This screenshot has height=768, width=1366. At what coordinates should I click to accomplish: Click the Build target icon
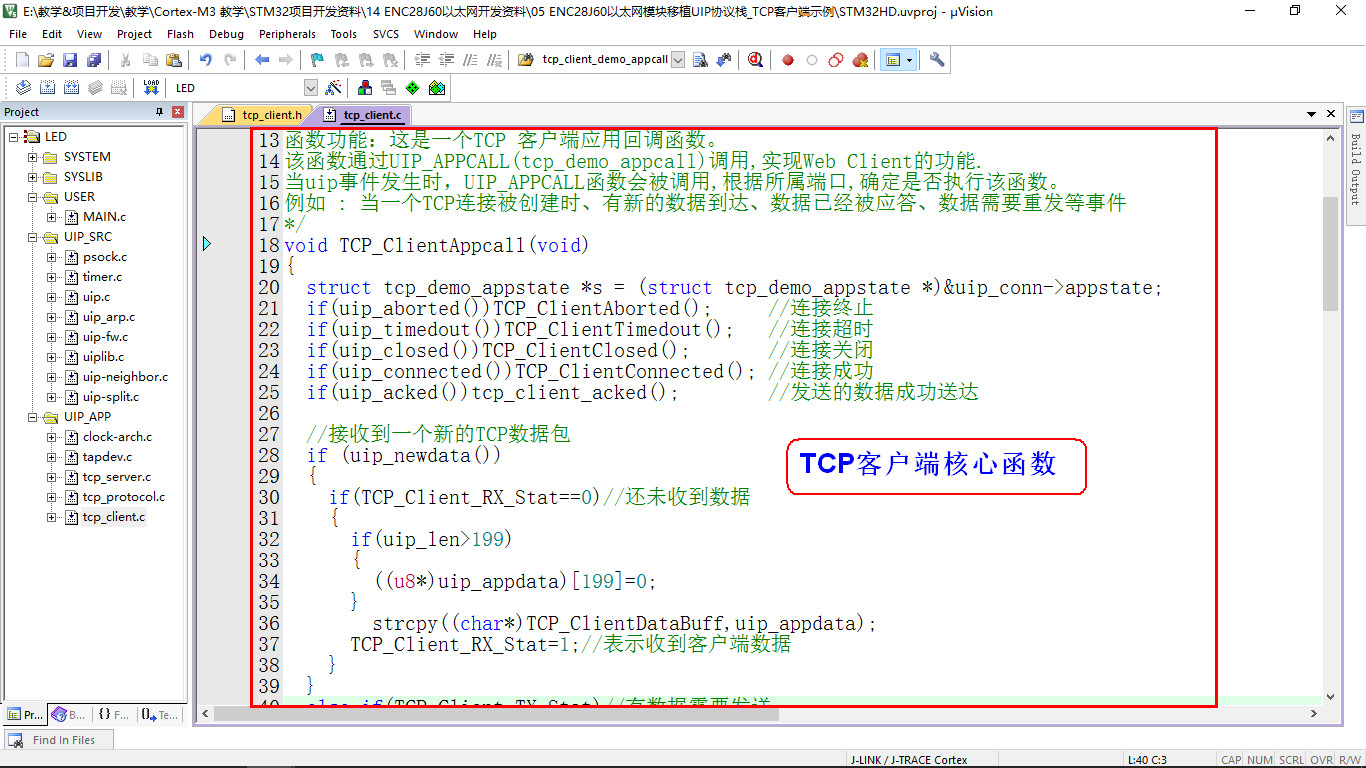[x=46, y=88]
